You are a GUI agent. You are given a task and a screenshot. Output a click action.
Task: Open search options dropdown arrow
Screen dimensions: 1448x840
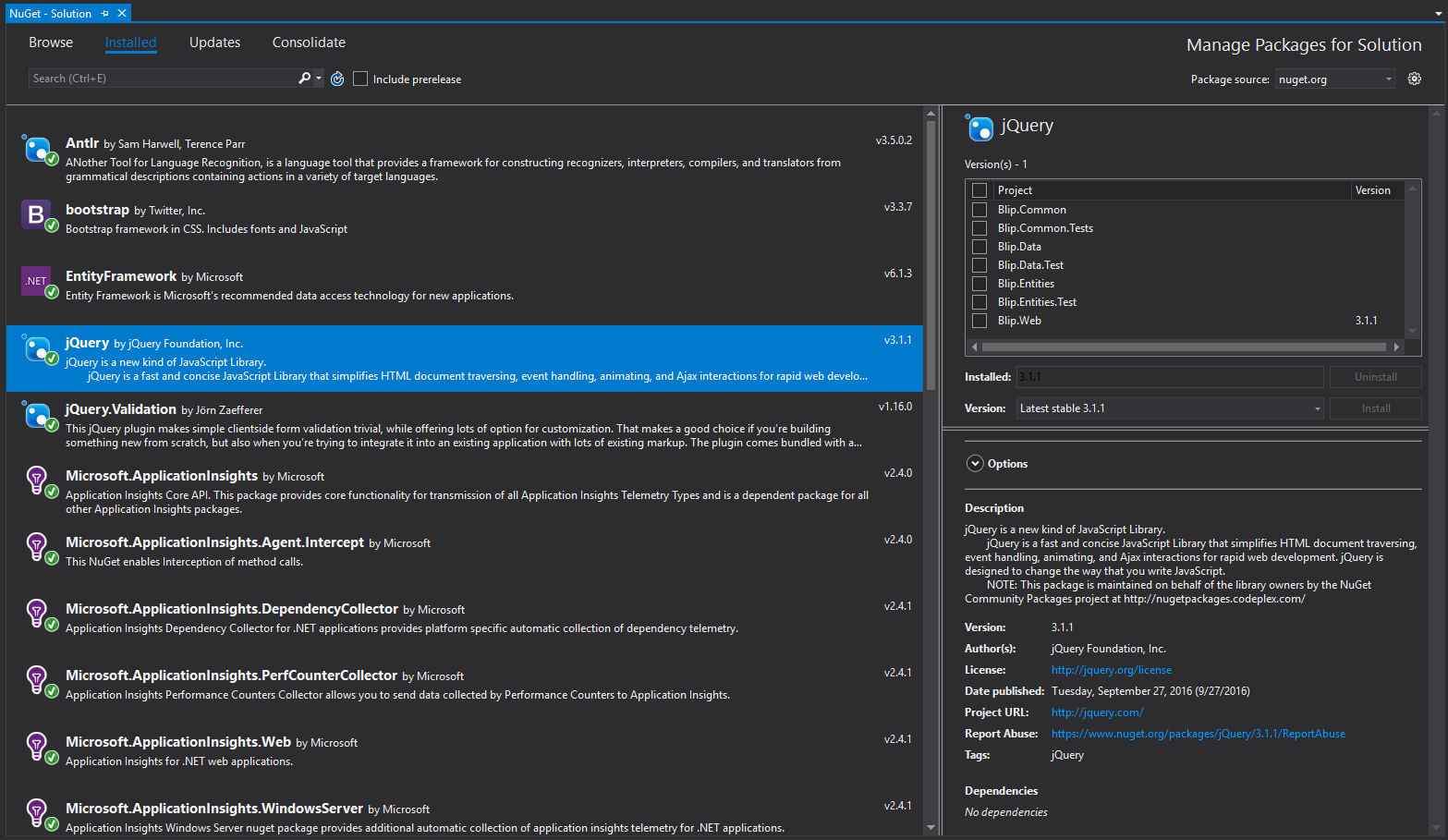(x=319, y=79)
